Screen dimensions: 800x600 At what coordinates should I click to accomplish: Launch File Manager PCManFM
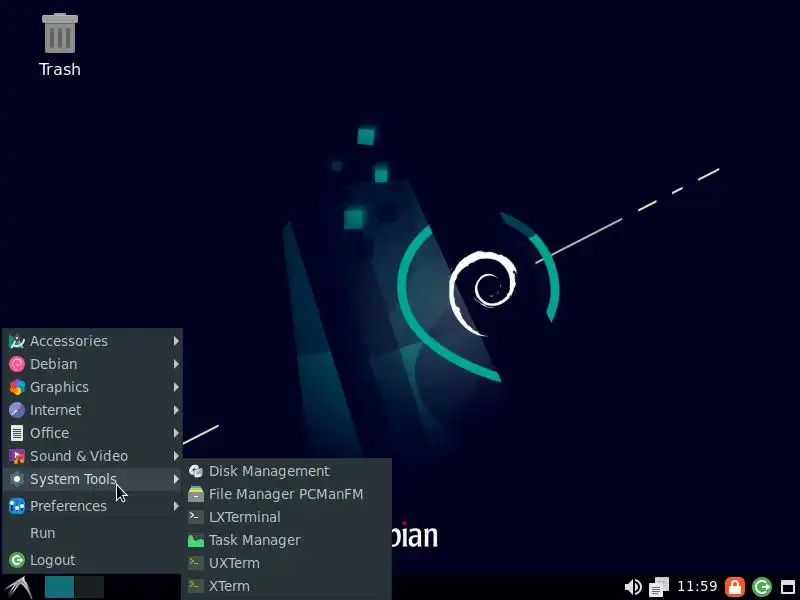287,494
